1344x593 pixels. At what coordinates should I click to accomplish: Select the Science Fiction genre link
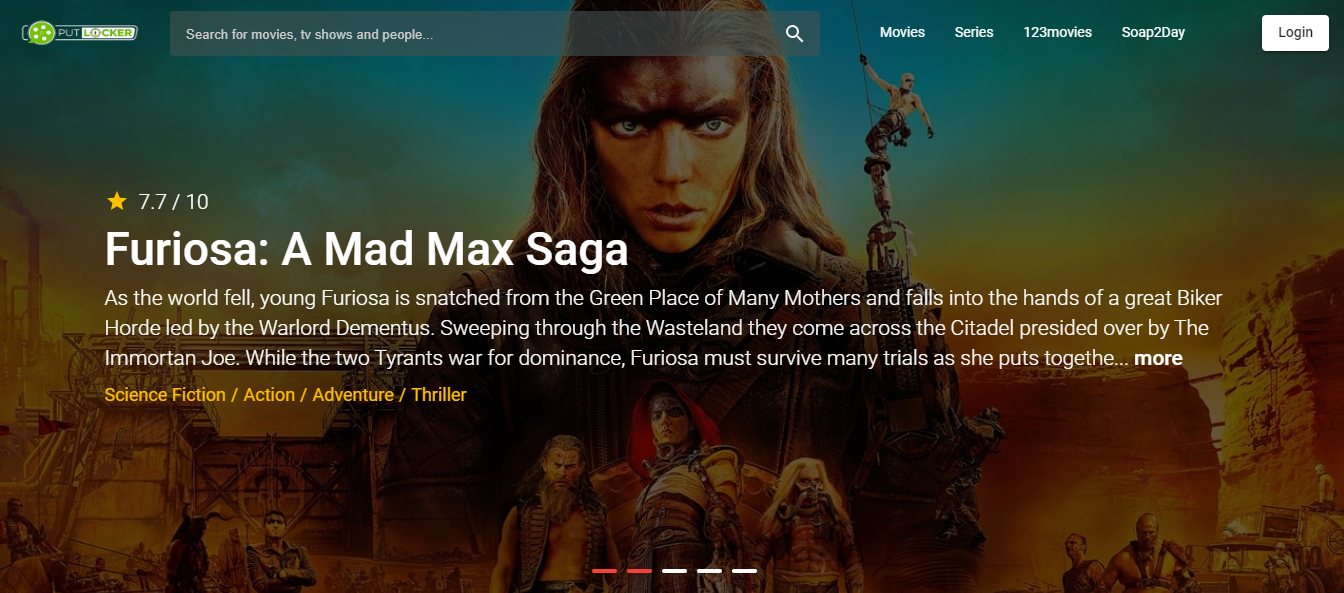point(165,395)
